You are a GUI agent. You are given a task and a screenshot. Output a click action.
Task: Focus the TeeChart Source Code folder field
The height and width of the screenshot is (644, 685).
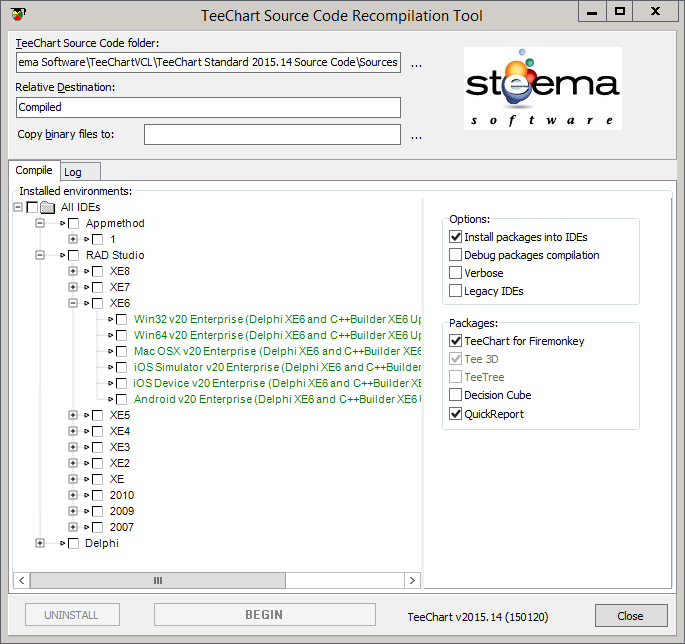coord(208,62)
